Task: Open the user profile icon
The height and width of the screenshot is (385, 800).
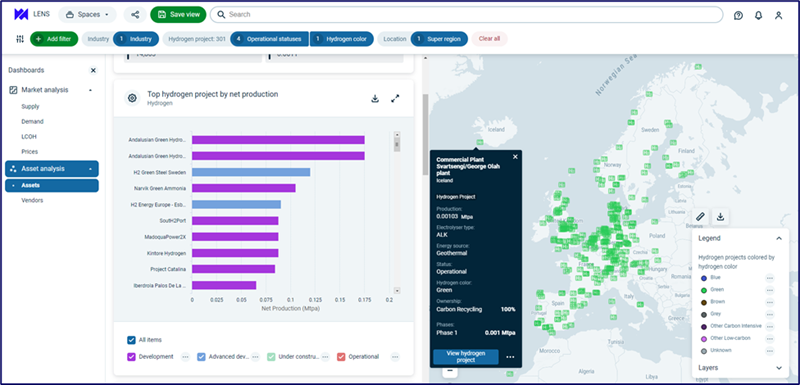Action: 778,15
